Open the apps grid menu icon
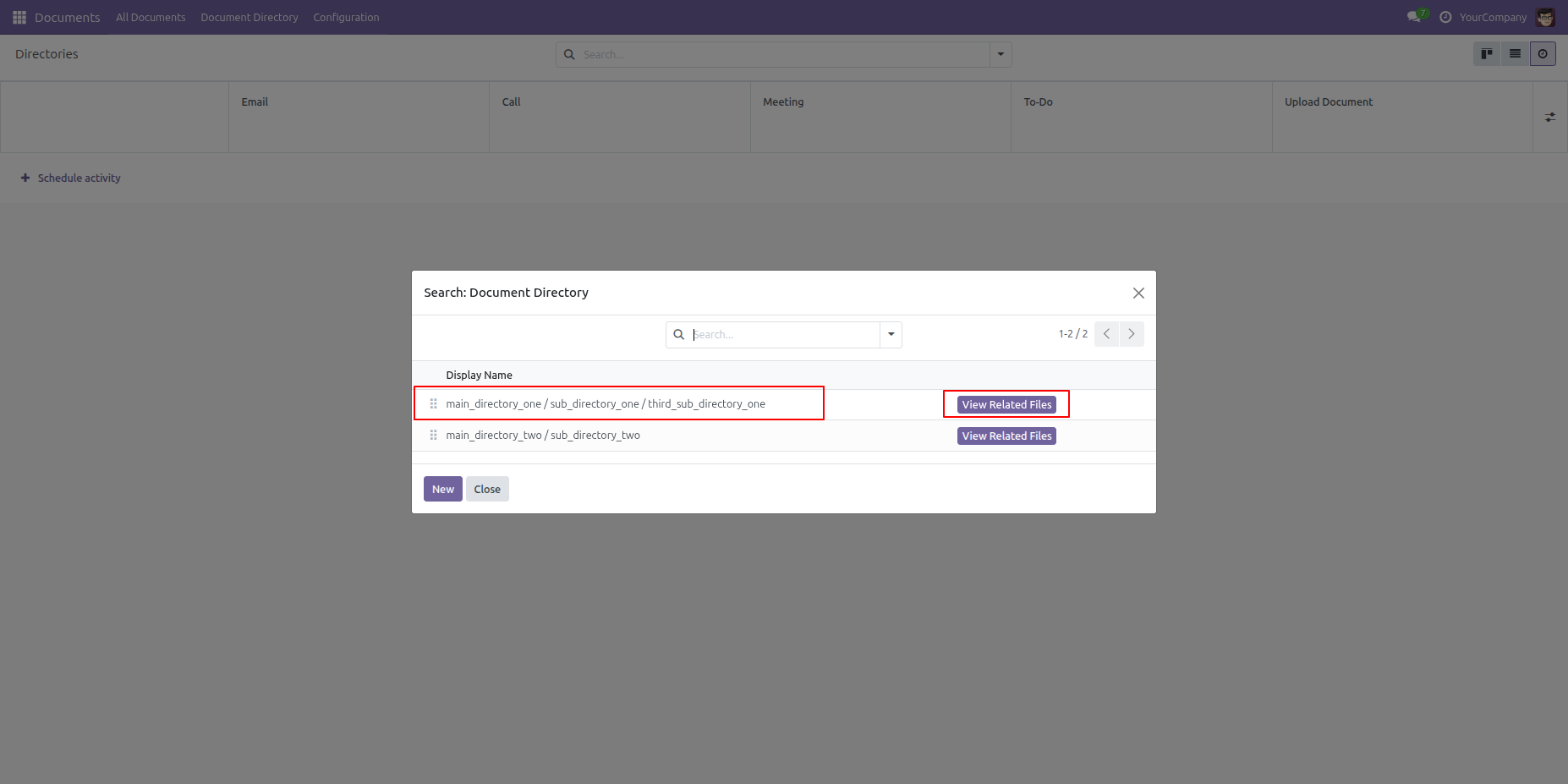Image resolution: width=1568 pixels, height=784 pixels. [x=19, y=18]
